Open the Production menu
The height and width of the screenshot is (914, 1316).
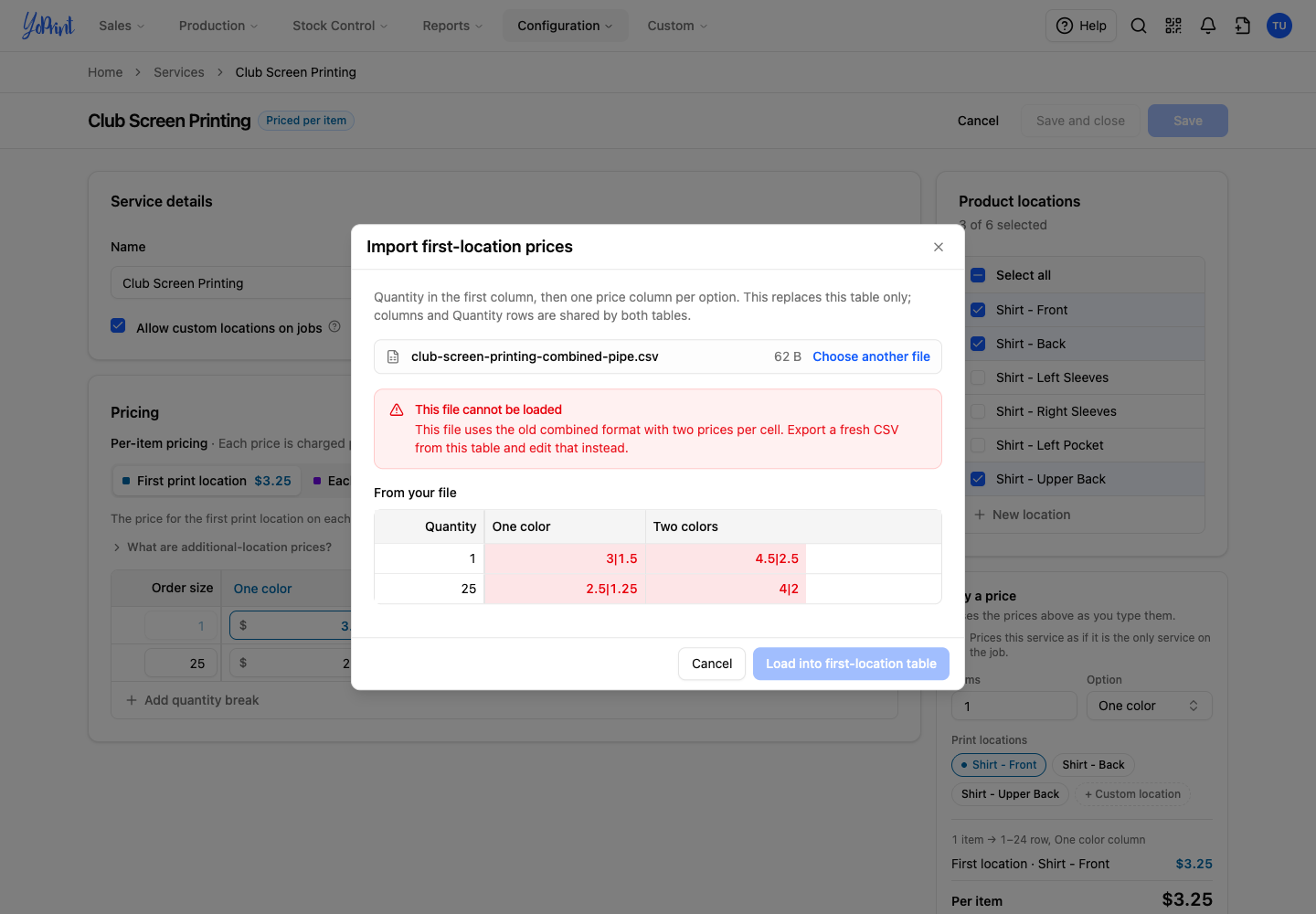pos(218,26)
